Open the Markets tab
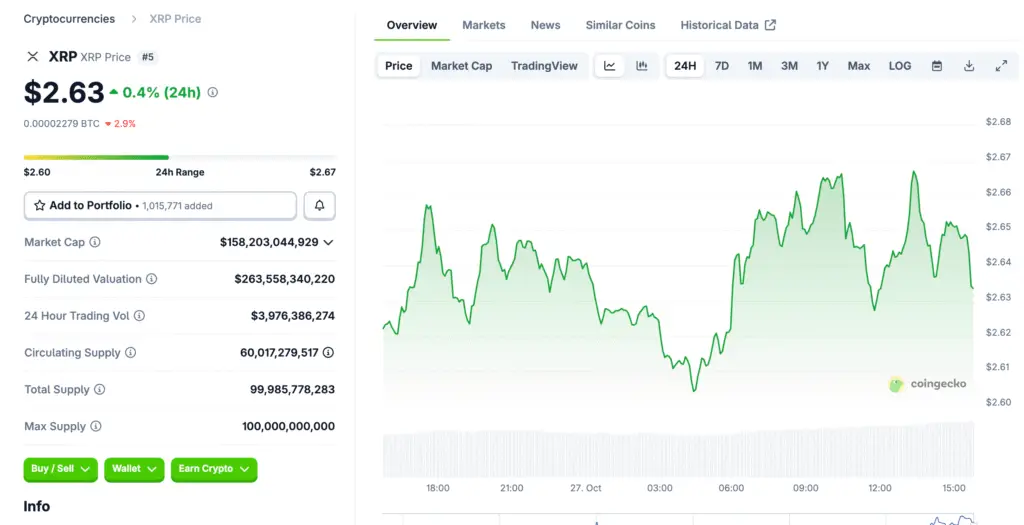 tap(483, 25)
